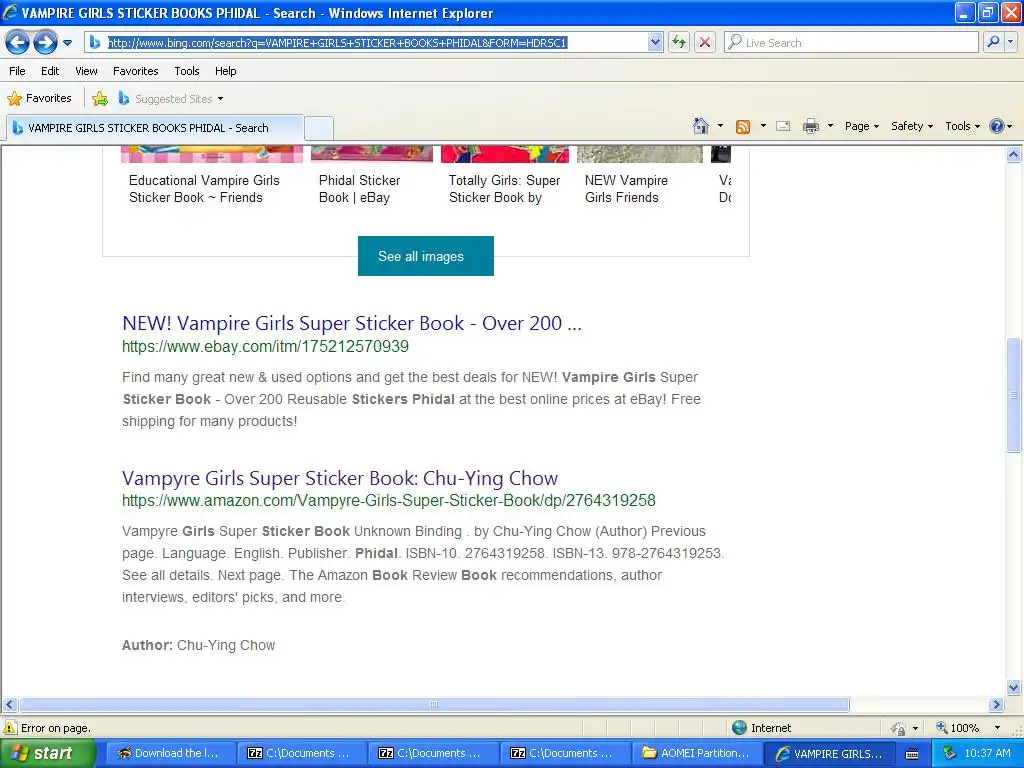The width and height of the screenshot is (1024, 768).
Task: Open the Tools command bar menu
Action: (x=963, y=126)
